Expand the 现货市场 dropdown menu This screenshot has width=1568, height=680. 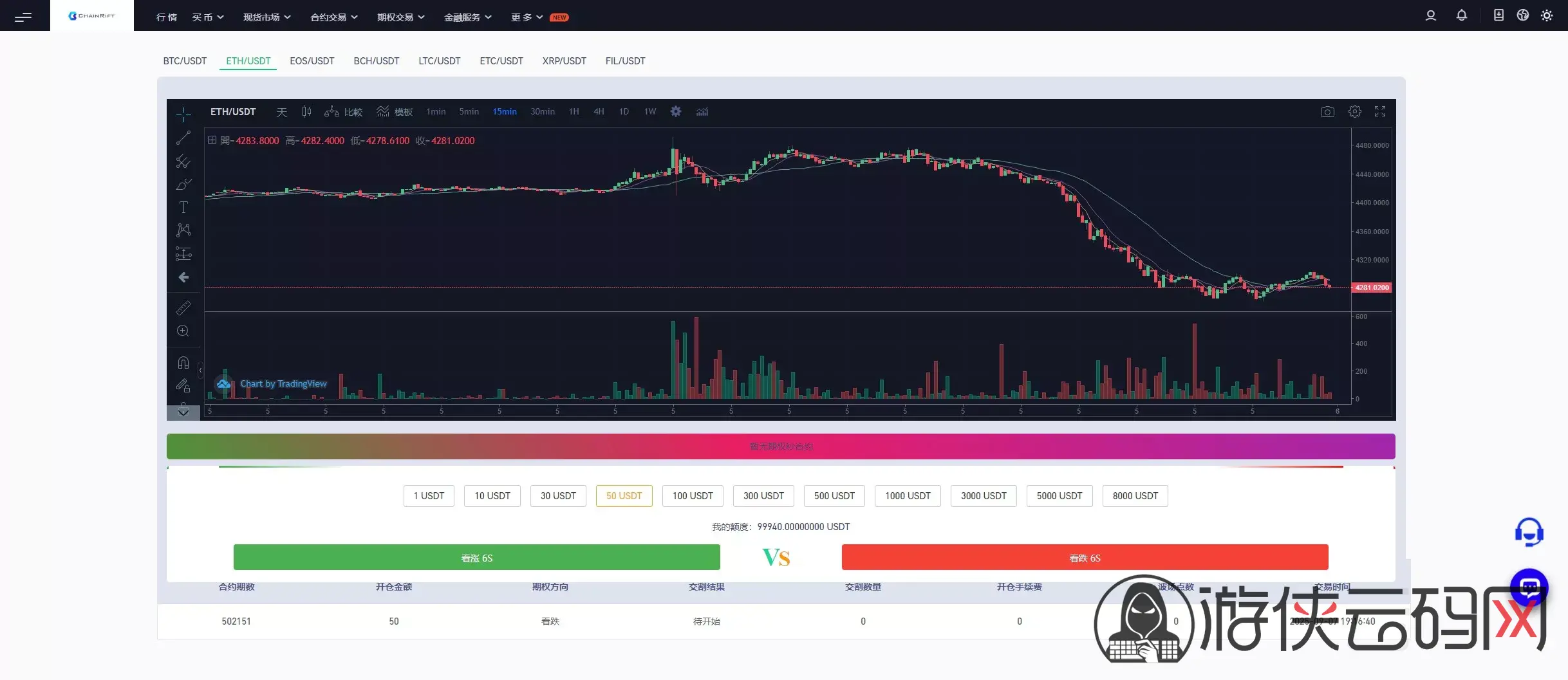pyautogui.click(x=266, y=17)
